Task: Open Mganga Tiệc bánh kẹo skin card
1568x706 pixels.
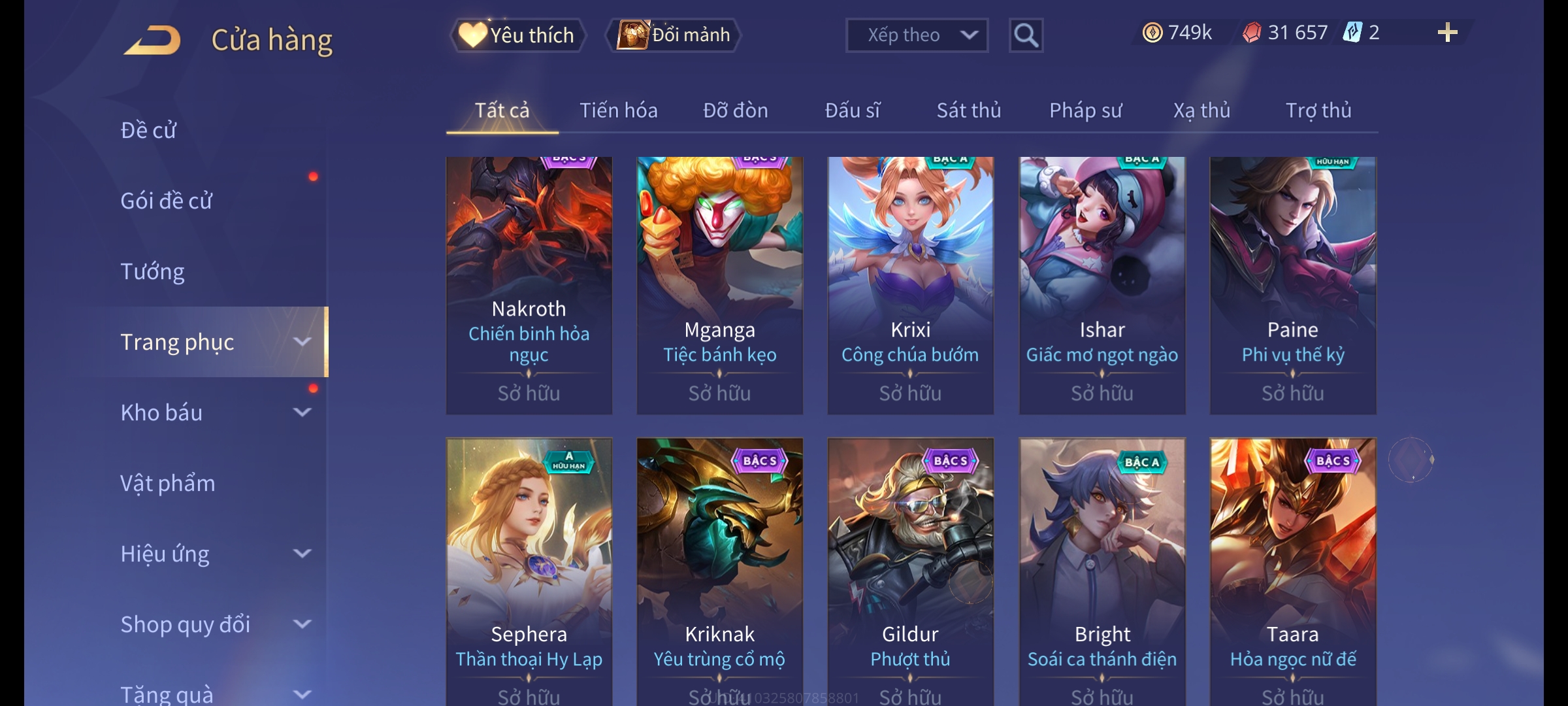Action: [x=719, y=285]
